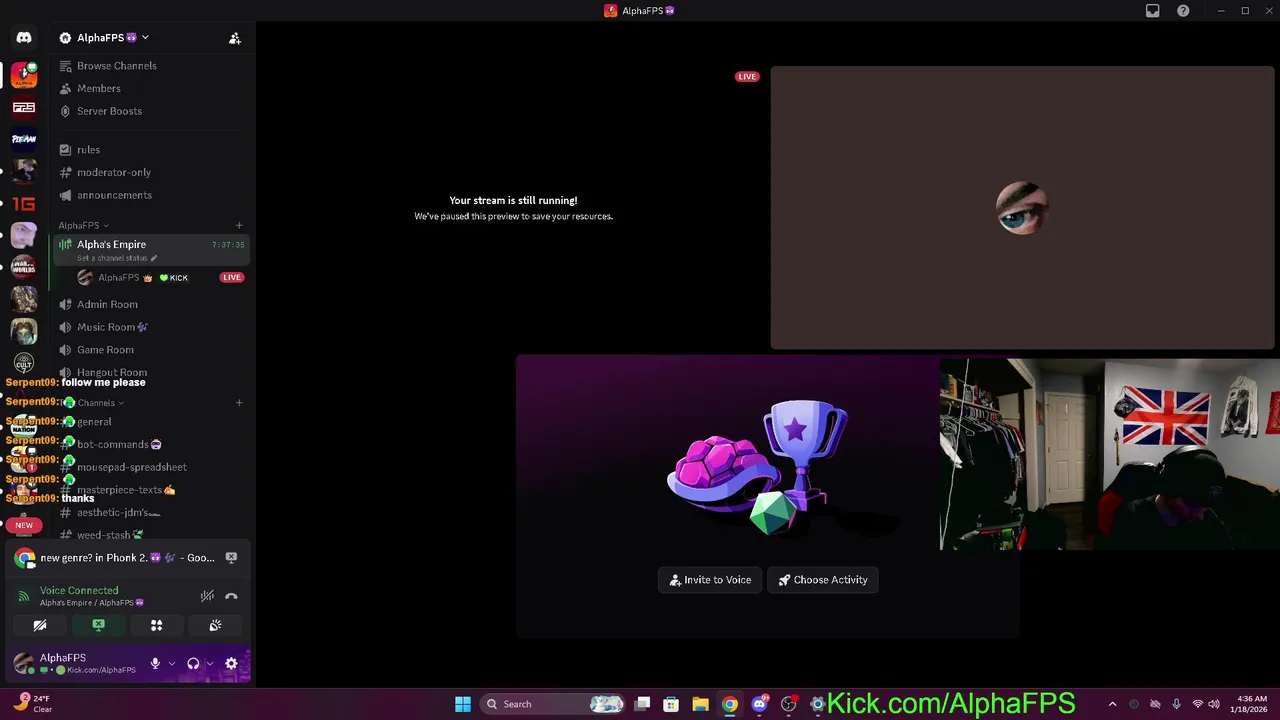Open the activities launcher icon in voice panel

click(x=156, y=625)
